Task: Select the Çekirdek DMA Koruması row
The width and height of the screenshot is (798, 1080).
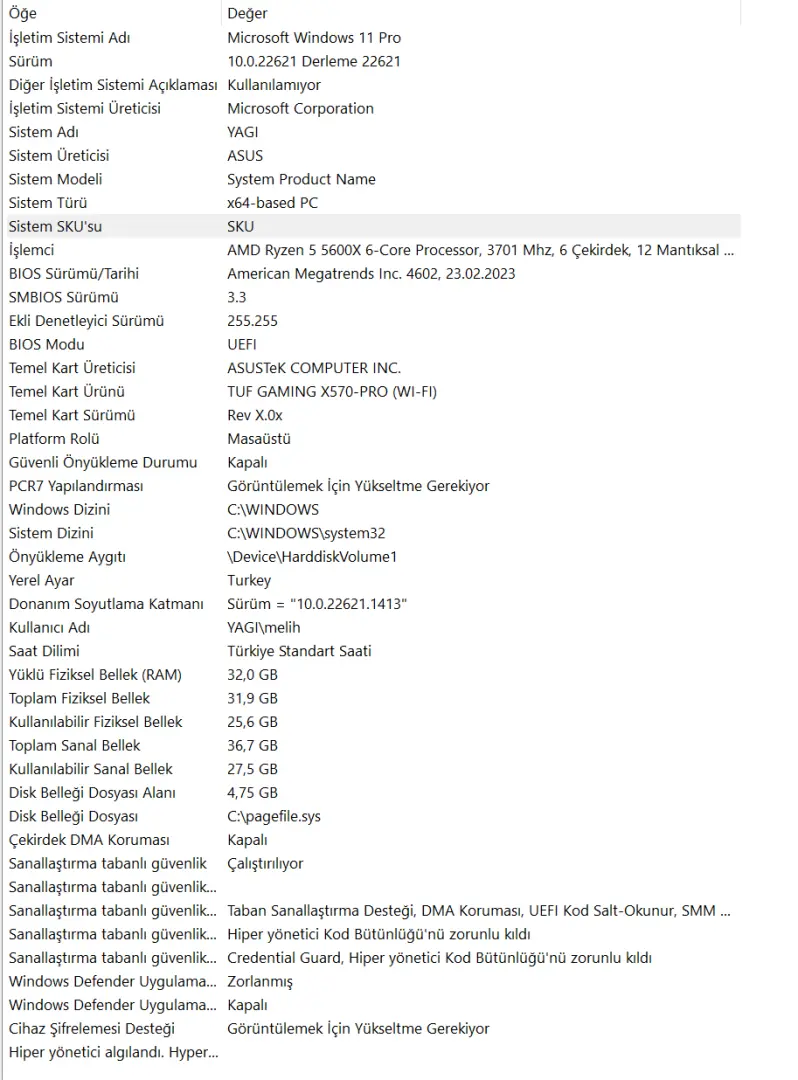Action: 372,840
